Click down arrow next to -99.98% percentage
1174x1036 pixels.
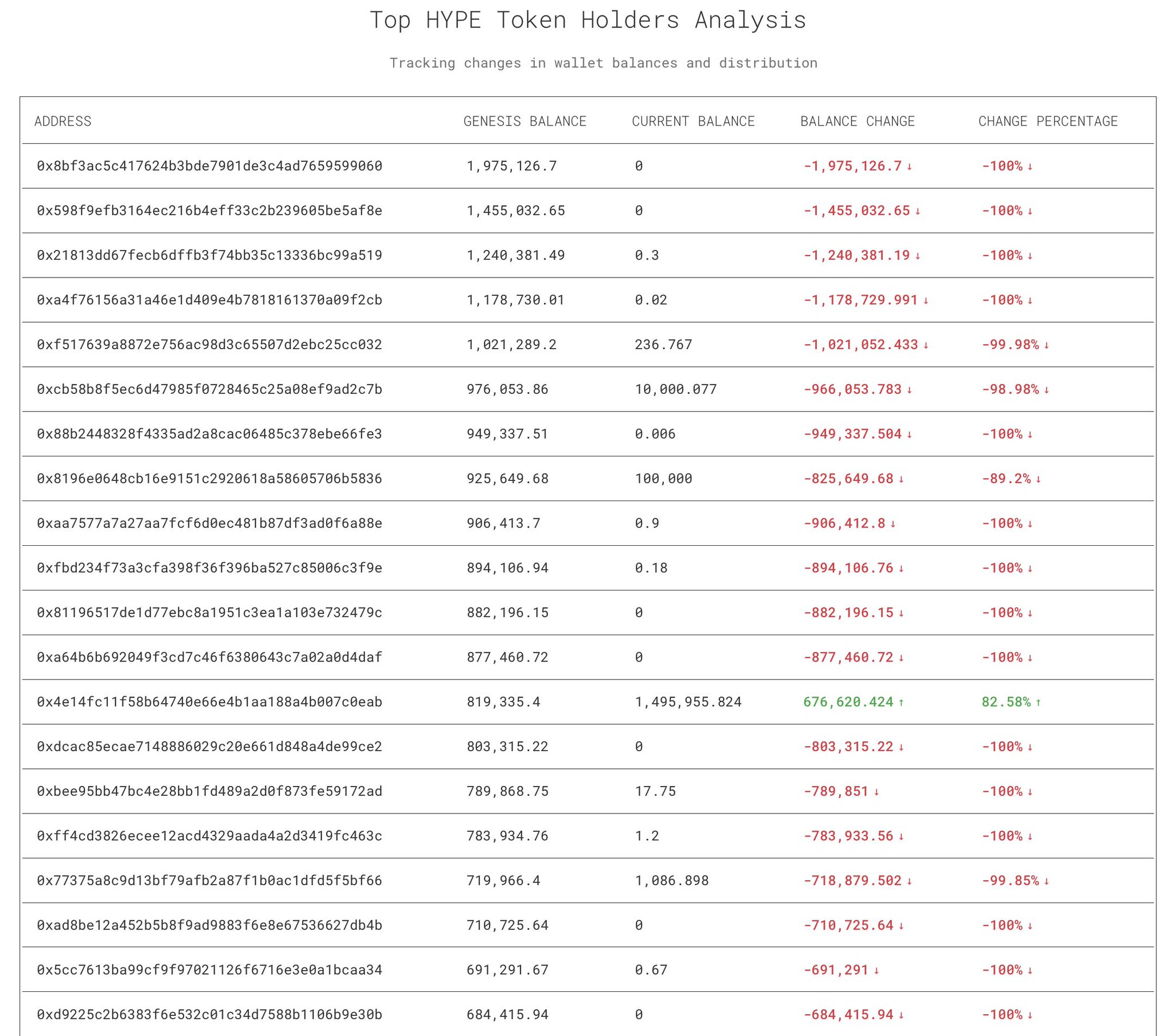1047,345
